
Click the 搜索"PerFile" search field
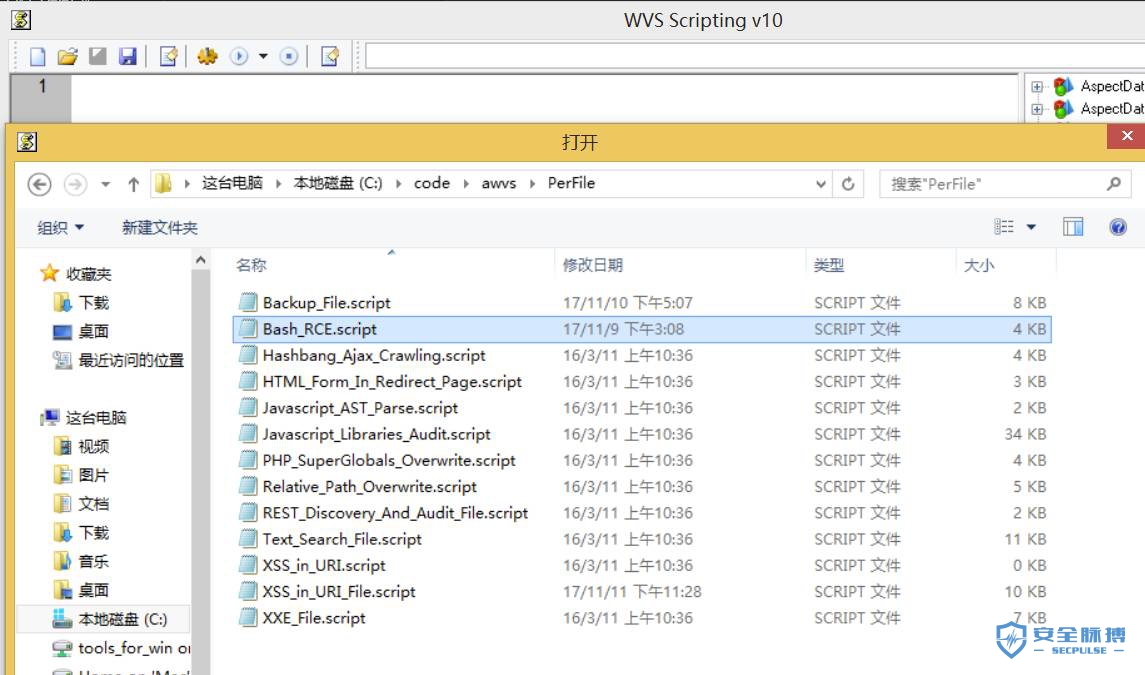click(x=1006, y=184)
